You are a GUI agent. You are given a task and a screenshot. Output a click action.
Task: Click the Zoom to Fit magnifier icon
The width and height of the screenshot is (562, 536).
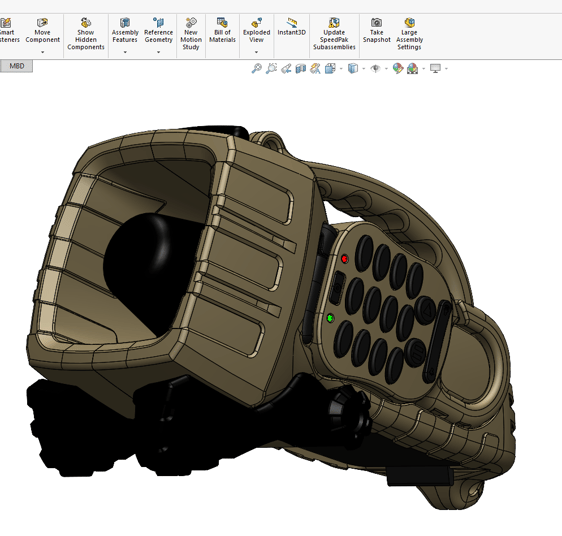256,68
